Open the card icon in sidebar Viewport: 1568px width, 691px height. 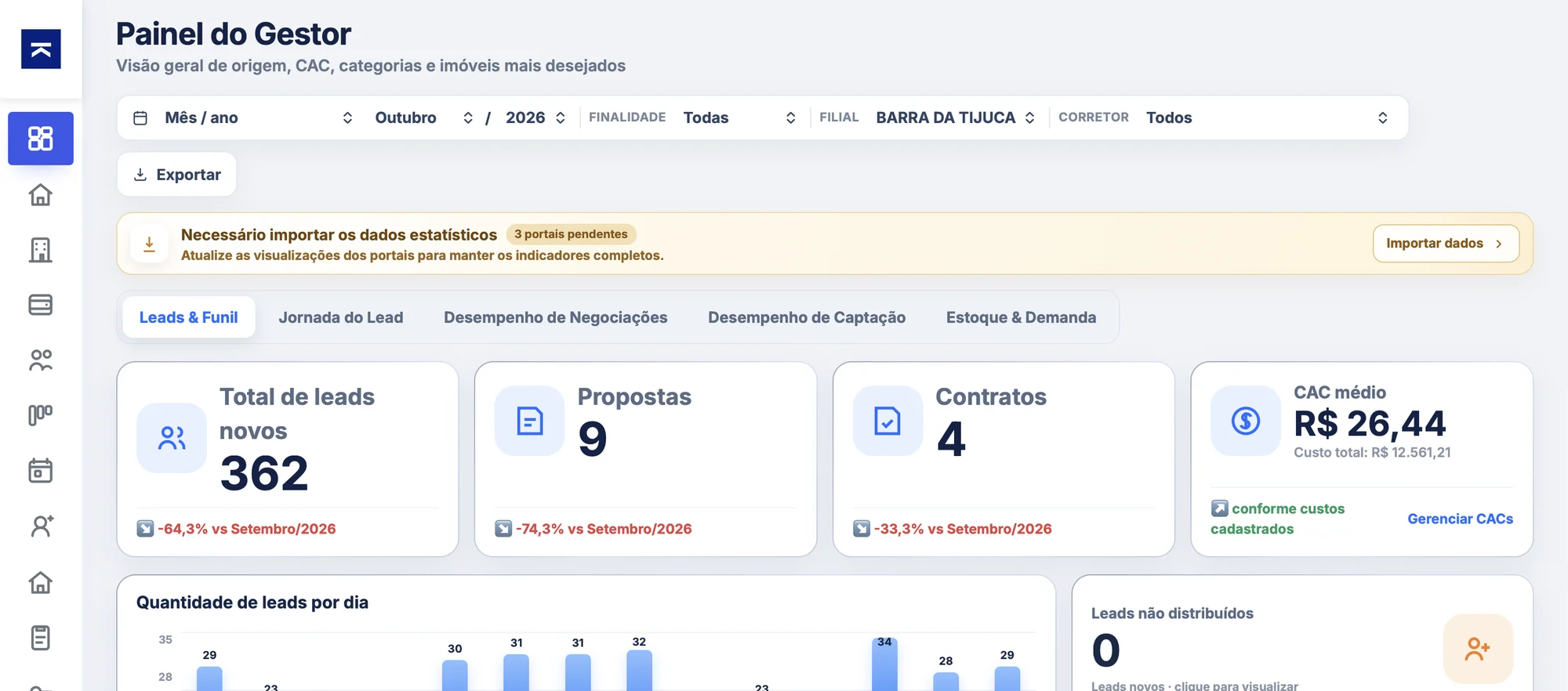[41, 305]
